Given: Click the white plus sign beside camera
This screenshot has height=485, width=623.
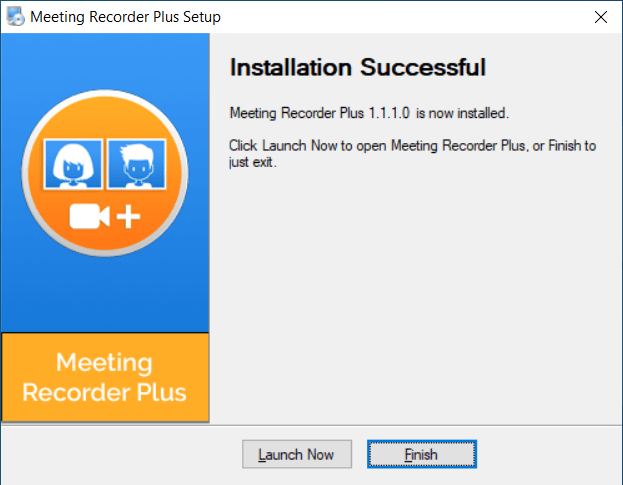Looking at the screenshot, I should pyautogui.click(x=128, y=217).
